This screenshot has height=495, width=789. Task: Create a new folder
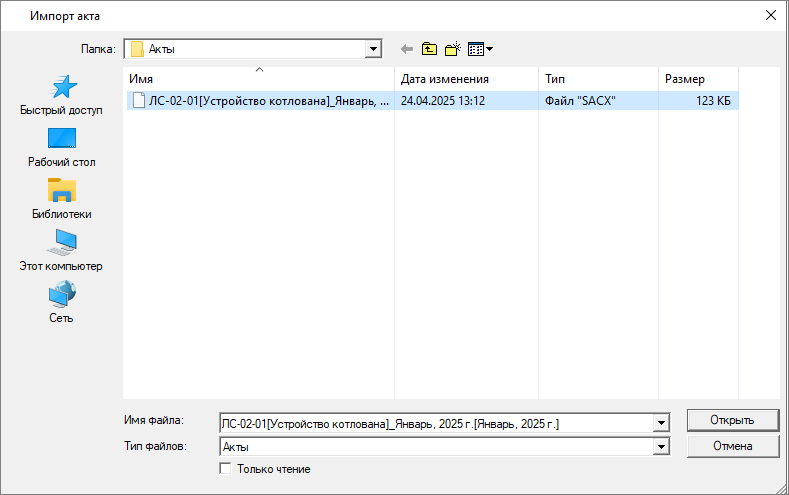tap(452, 48)
